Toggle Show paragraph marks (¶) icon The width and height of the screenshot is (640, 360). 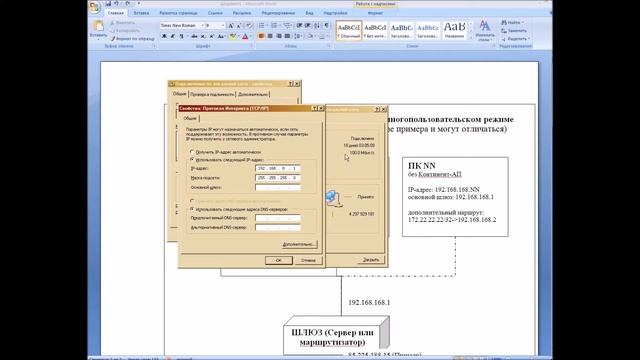(x=327, y=26)
